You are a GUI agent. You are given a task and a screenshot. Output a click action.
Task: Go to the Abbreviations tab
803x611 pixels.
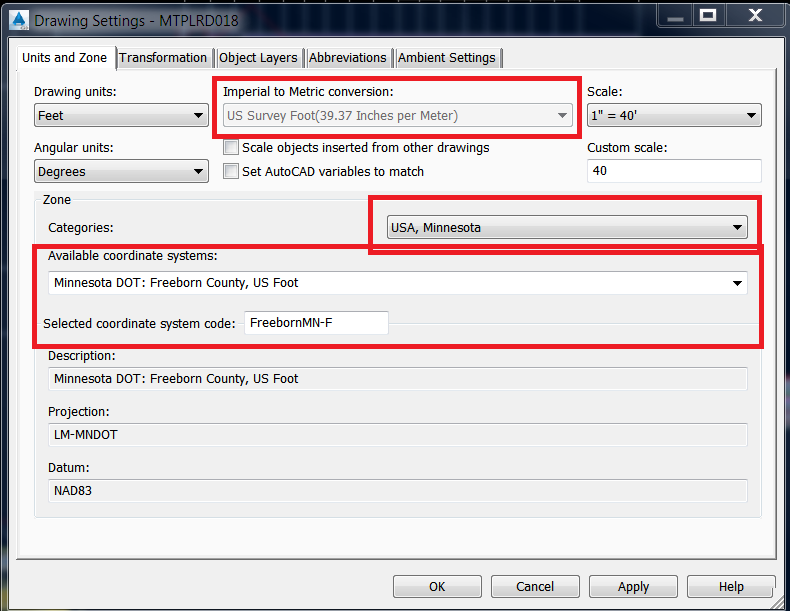348,58
